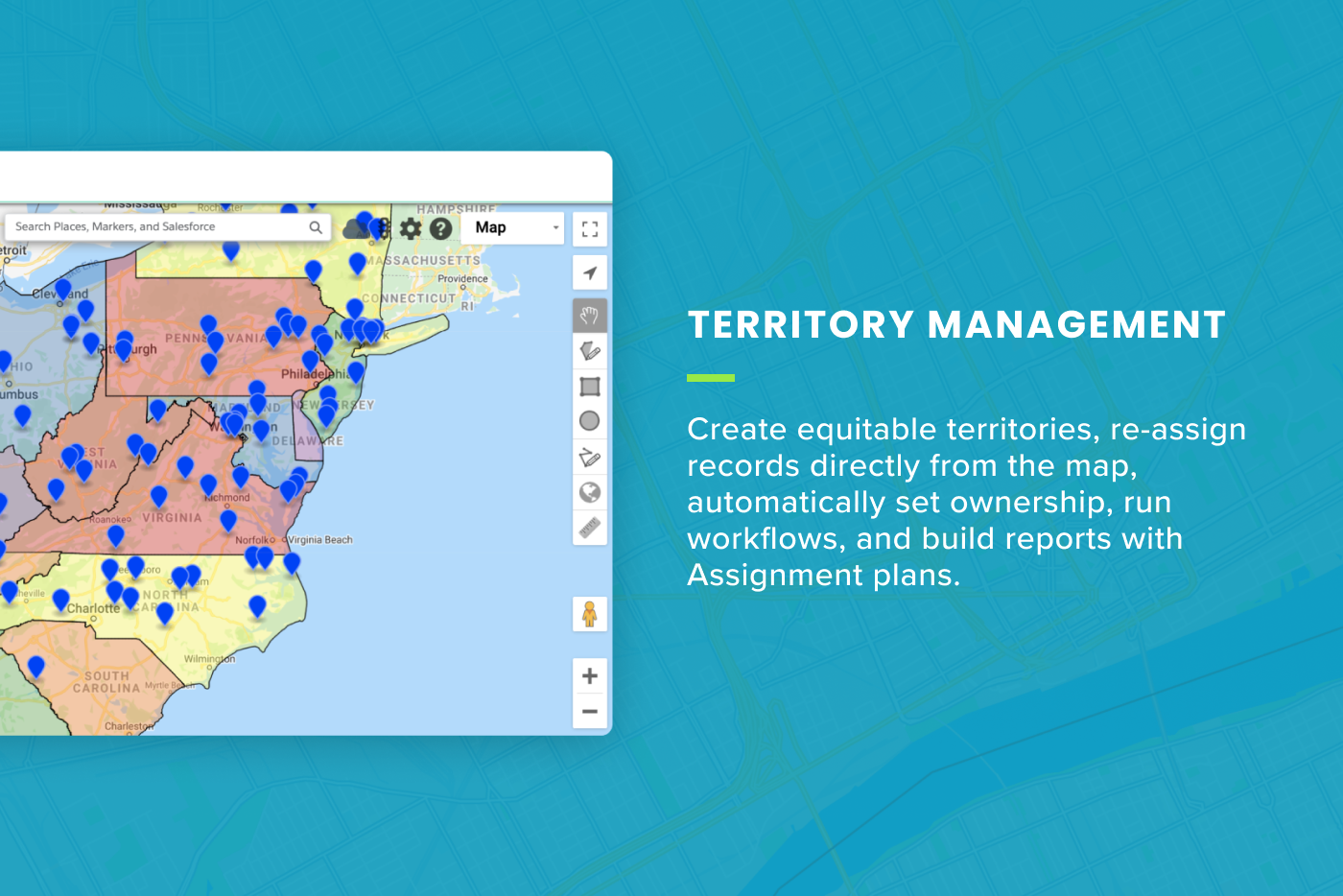The image size is (1343, 896).
Task: Toggle the weather cloud layer icon
Action: 356,228
